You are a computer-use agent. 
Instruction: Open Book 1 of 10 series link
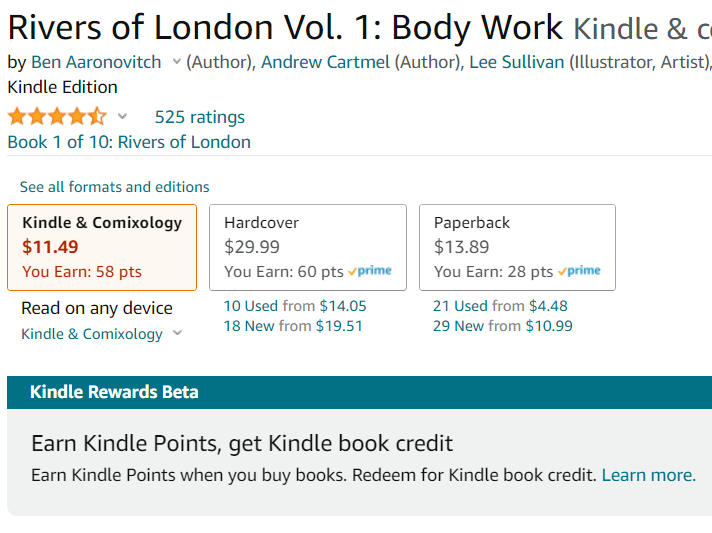129,142
